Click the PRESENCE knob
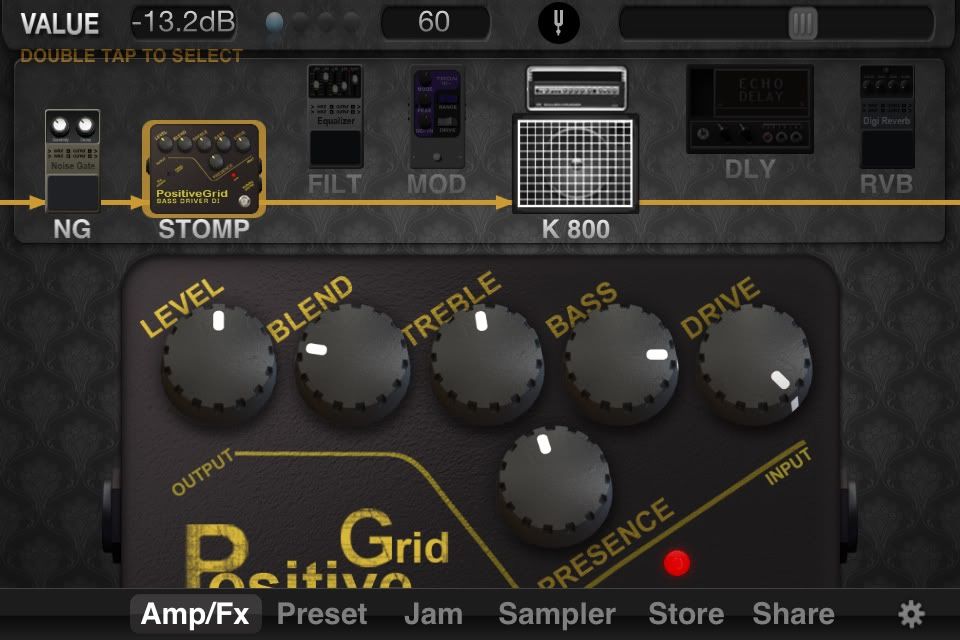Image resolution: width=960 pixels, height=640 pixels. (x=555, y=484)
